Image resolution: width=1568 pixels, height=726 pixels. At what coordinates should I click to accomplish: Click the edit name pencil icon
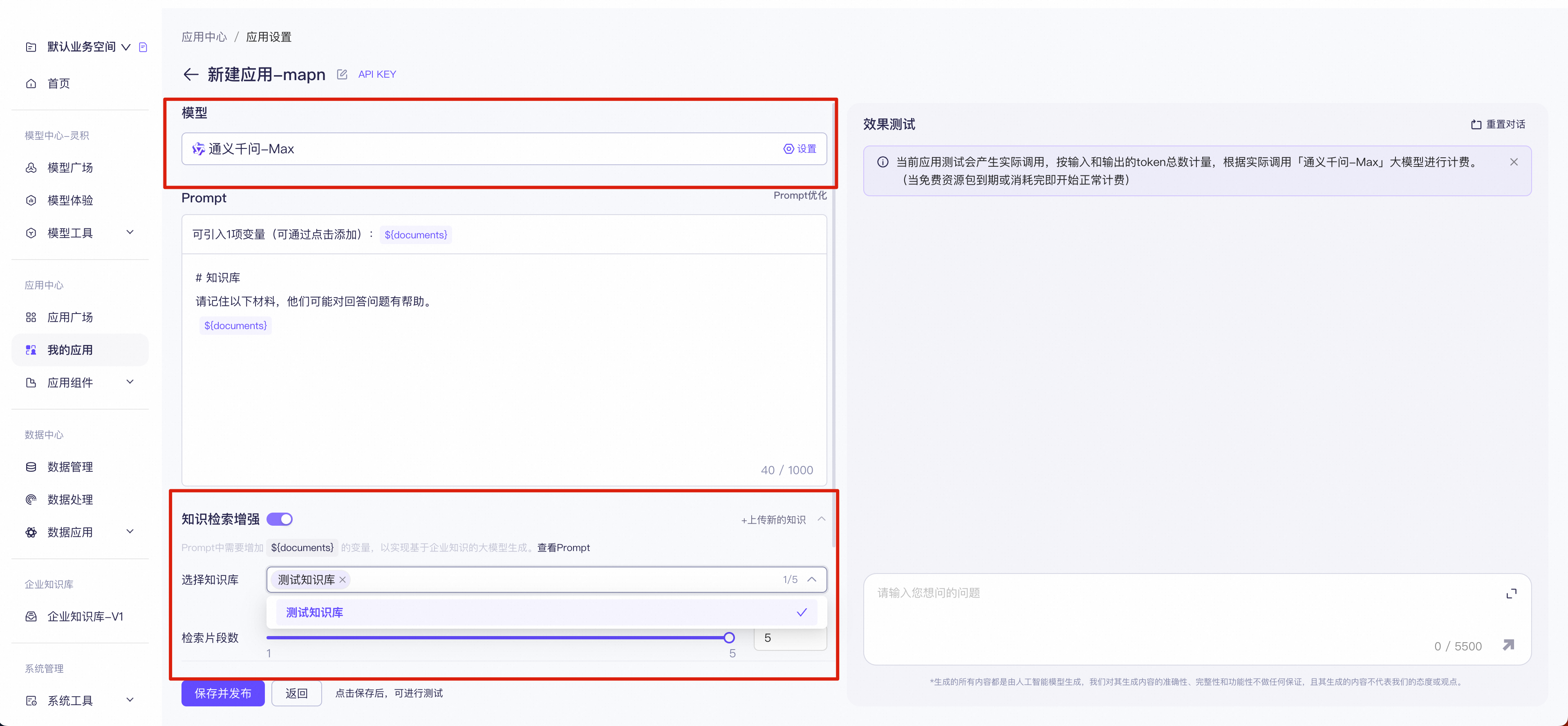tap(342, 74)
